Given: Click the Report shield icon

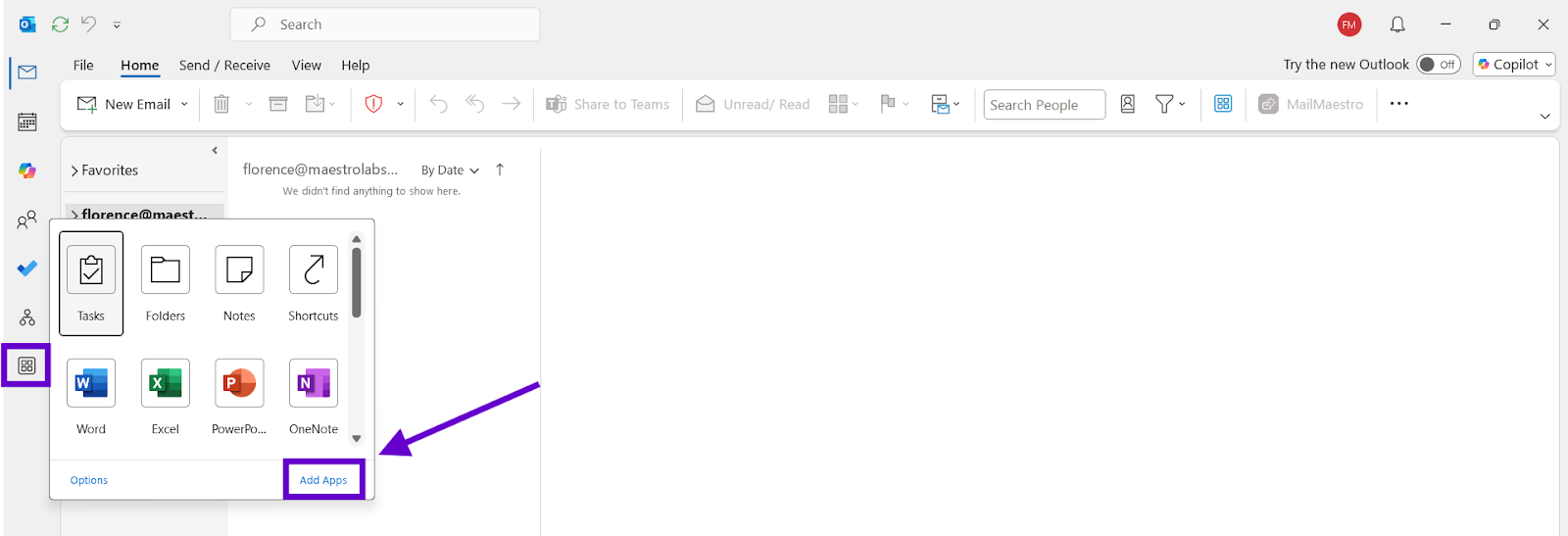Looking at the screenshot, I should (373, 104).
